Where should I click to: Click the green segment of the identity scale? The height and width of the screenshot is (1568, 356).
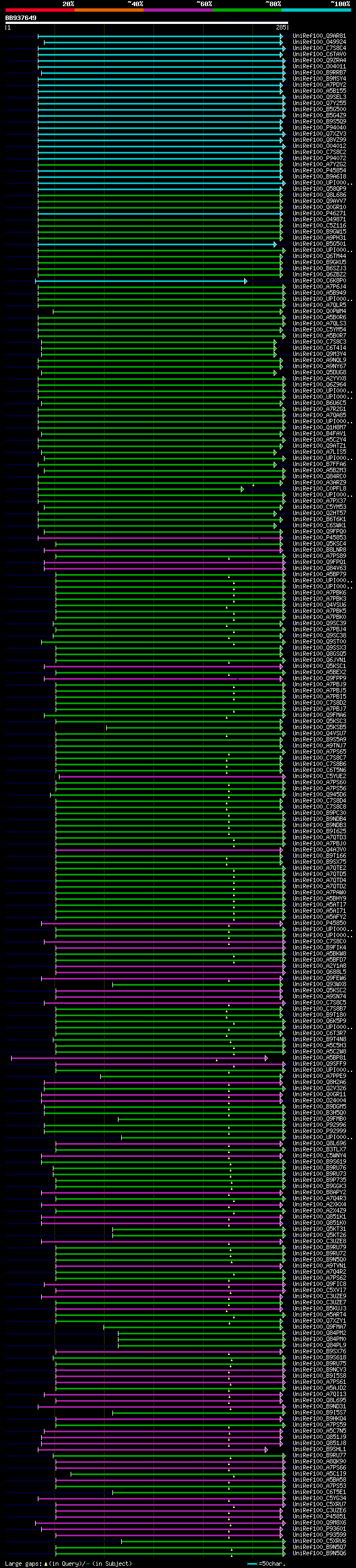(247, 10)
